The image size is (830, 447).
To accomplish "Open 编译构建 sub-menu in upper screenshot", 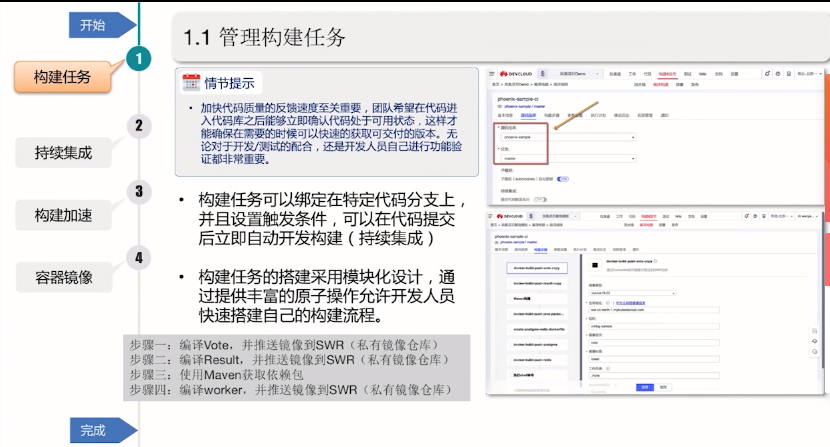I will point(661,84).
